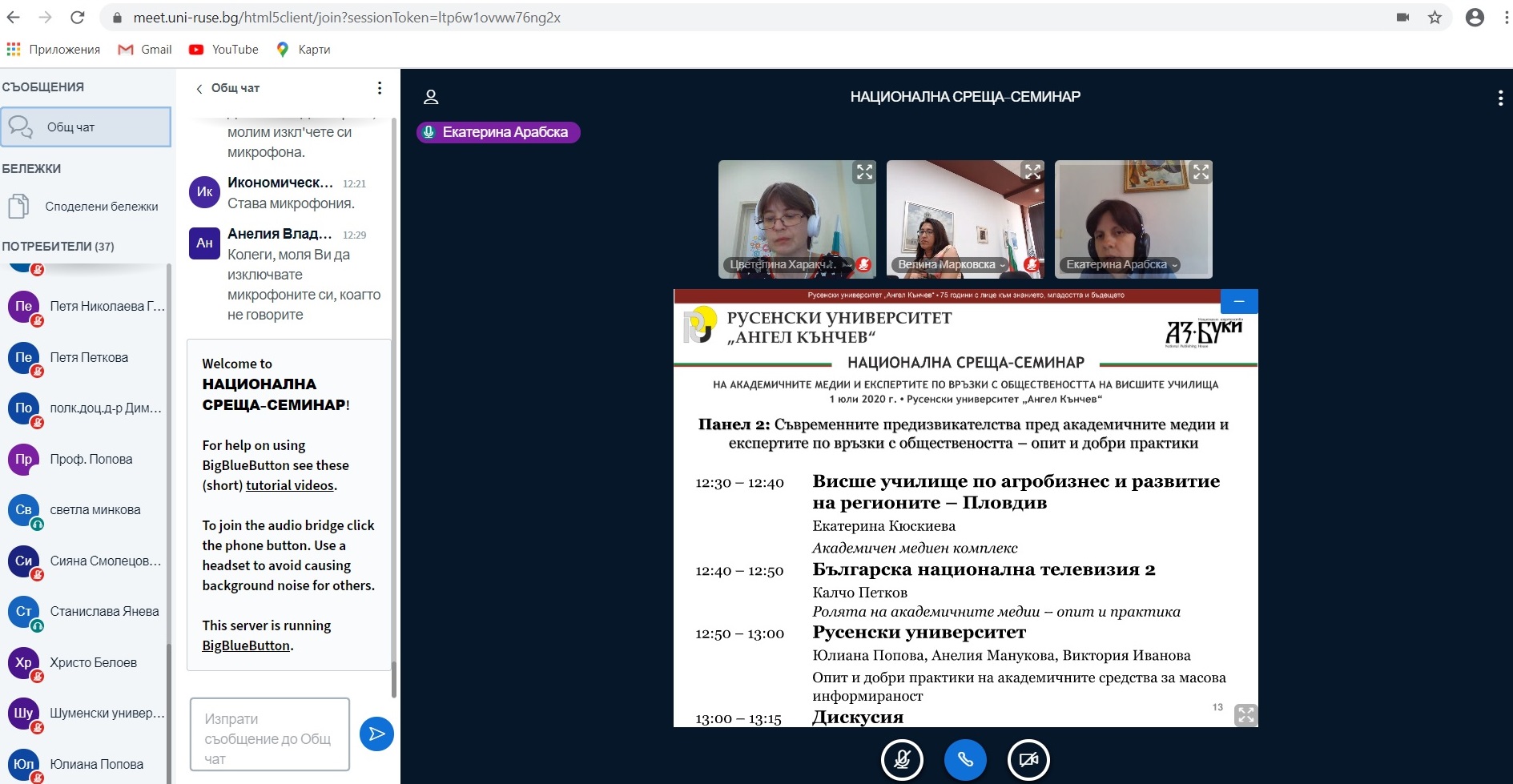This screenshot has width=1513, height=784.
Task: Fullscreen Велина Марковска webcam video
Action: click(1032, 171)
